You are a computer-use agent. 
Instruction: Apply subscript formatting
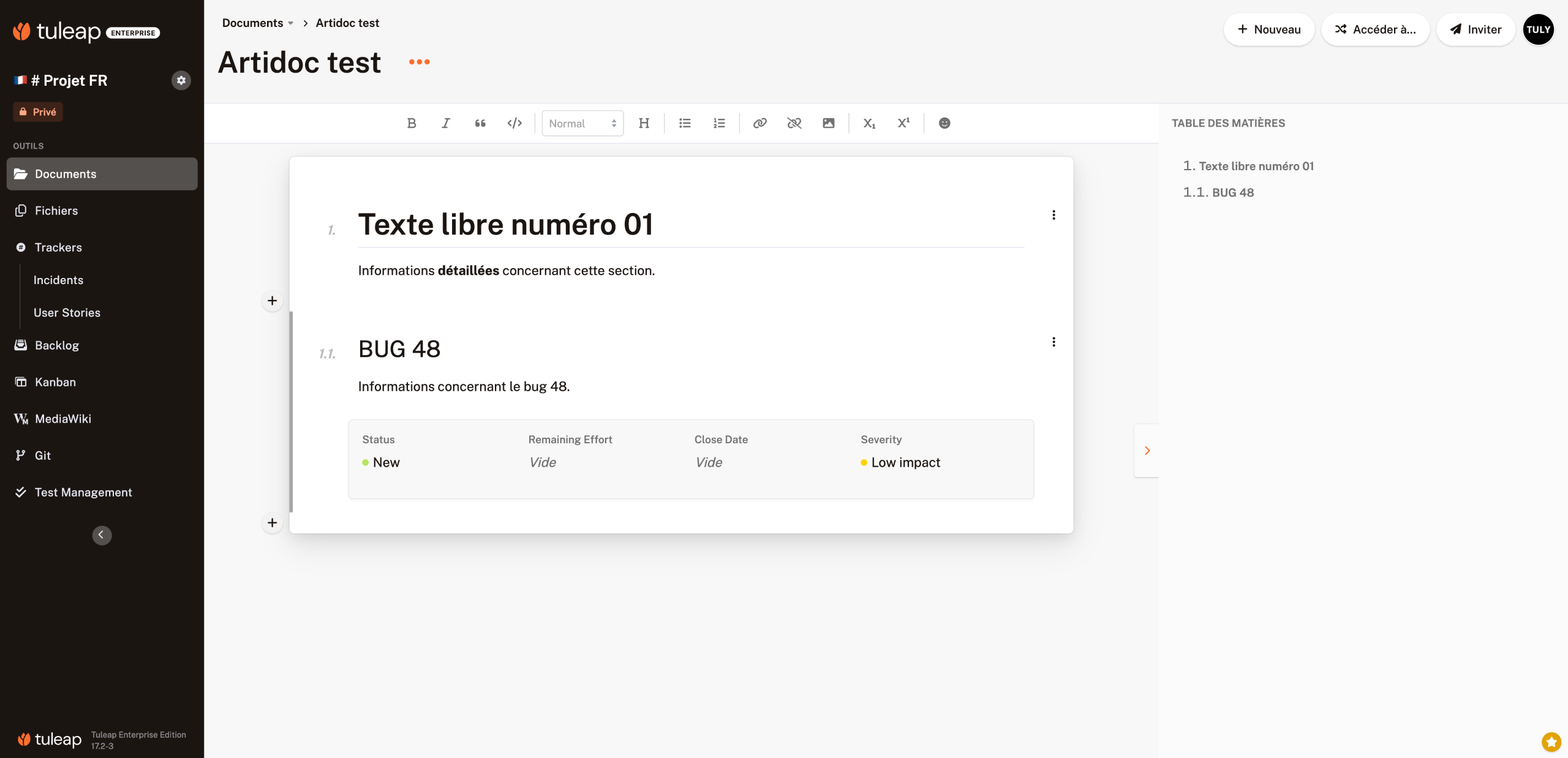click(x=869, y=123)
